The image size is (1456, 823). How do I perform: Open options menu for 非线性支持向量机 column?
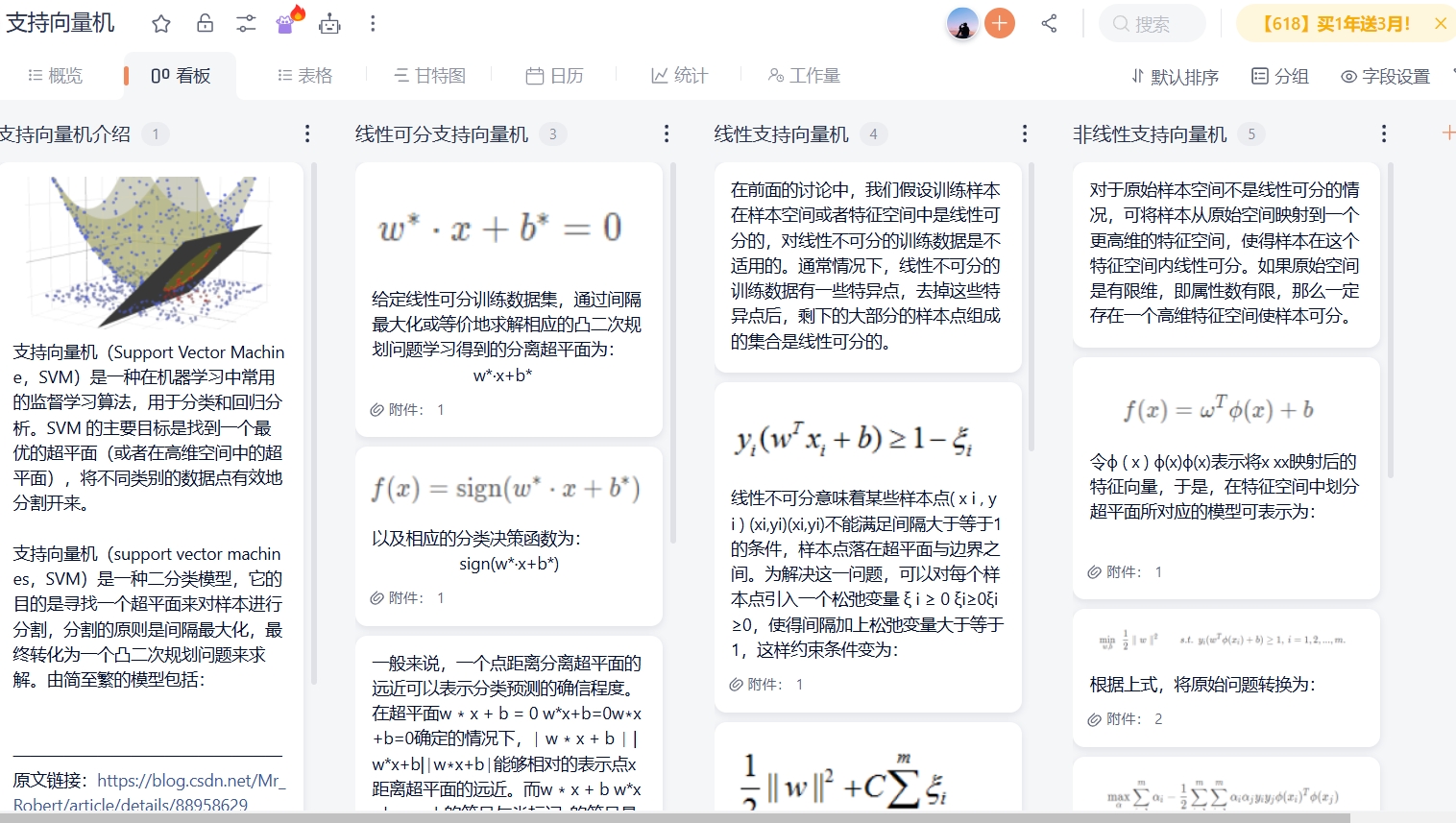(x=1383, y=133)
